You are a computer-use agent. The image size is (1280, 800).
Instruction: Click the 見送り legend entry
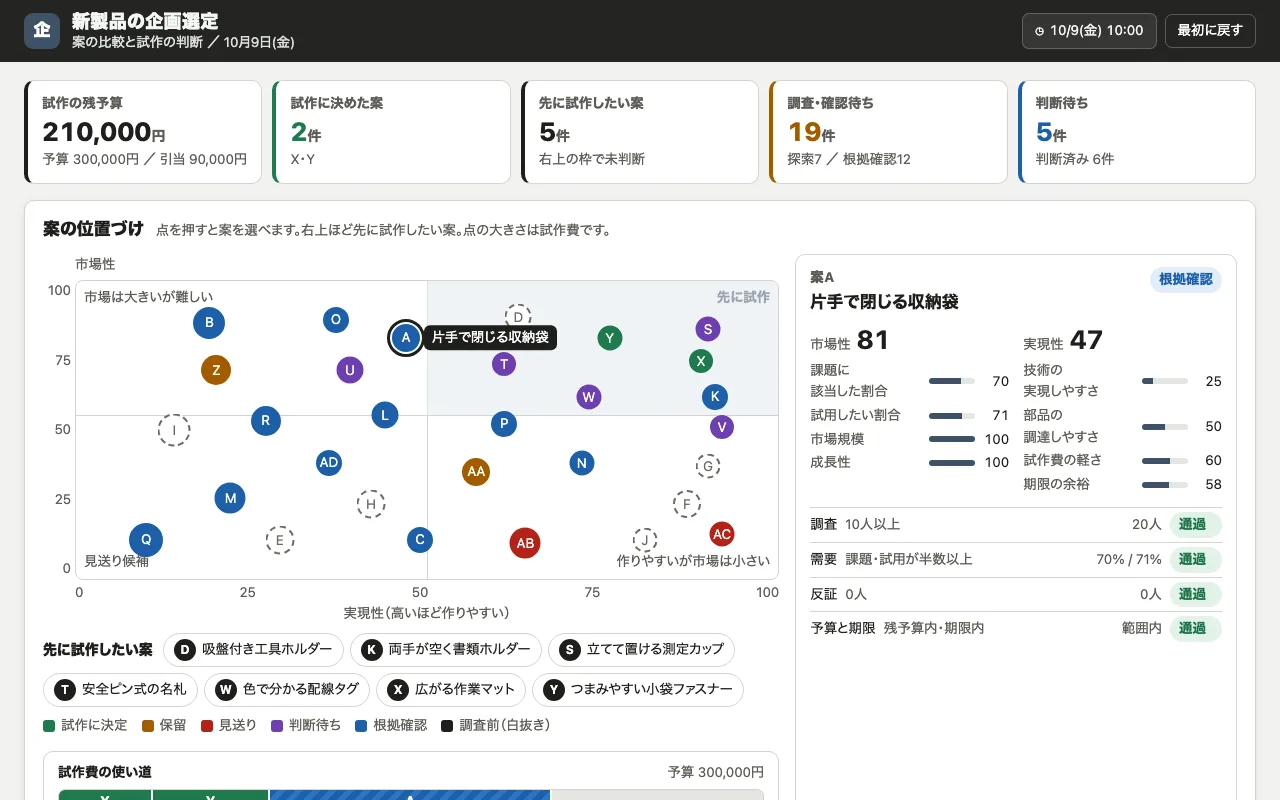[x=229, y=725]
